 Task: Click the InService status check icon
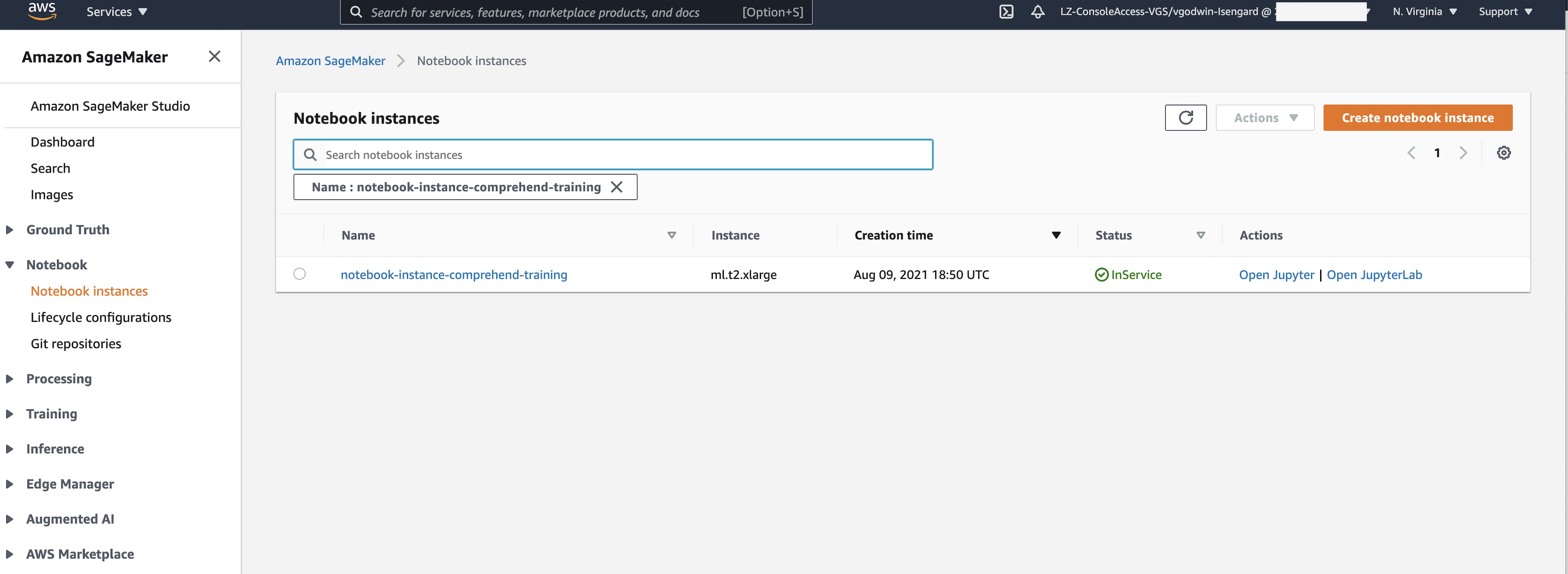1101,275
